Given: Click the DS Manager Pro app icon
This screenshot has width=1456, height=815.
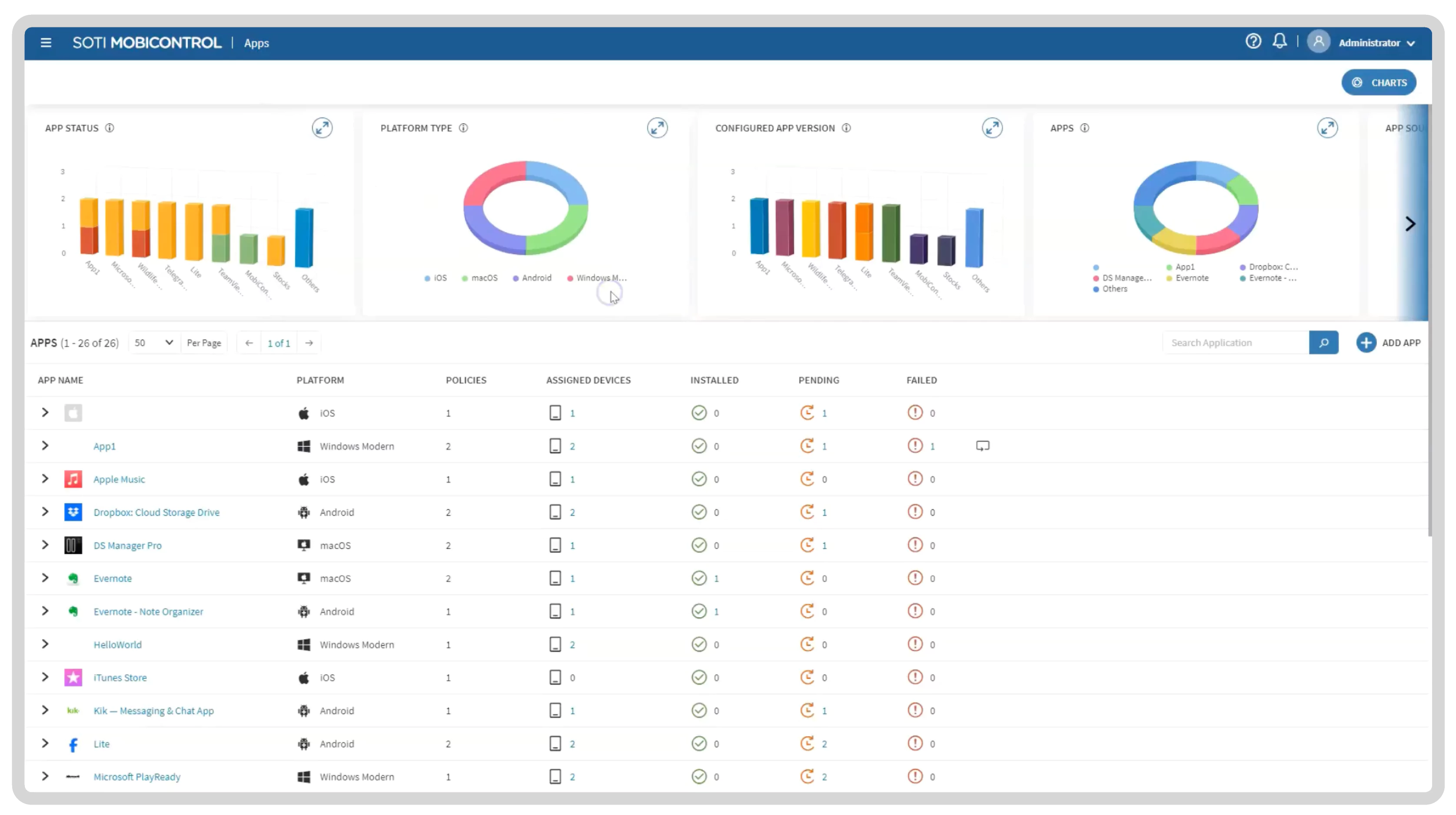Looking at the screenshot, I should click(x=73, y=546).
